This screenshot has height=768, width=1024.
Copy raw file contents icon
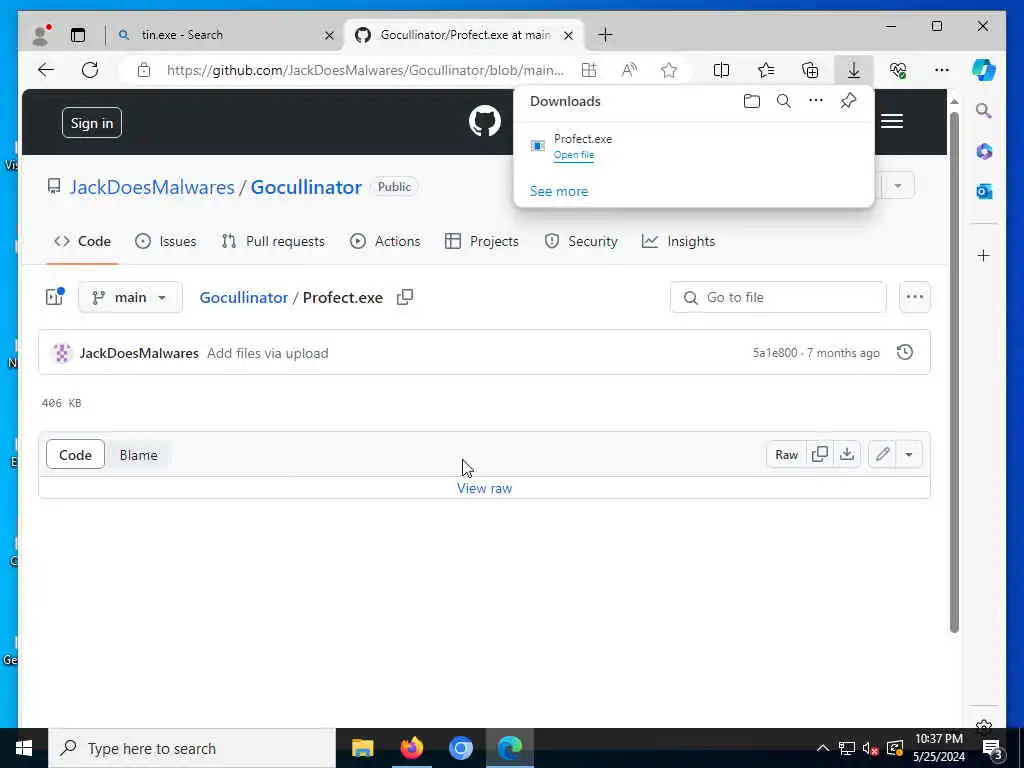(x=820, y=455)
